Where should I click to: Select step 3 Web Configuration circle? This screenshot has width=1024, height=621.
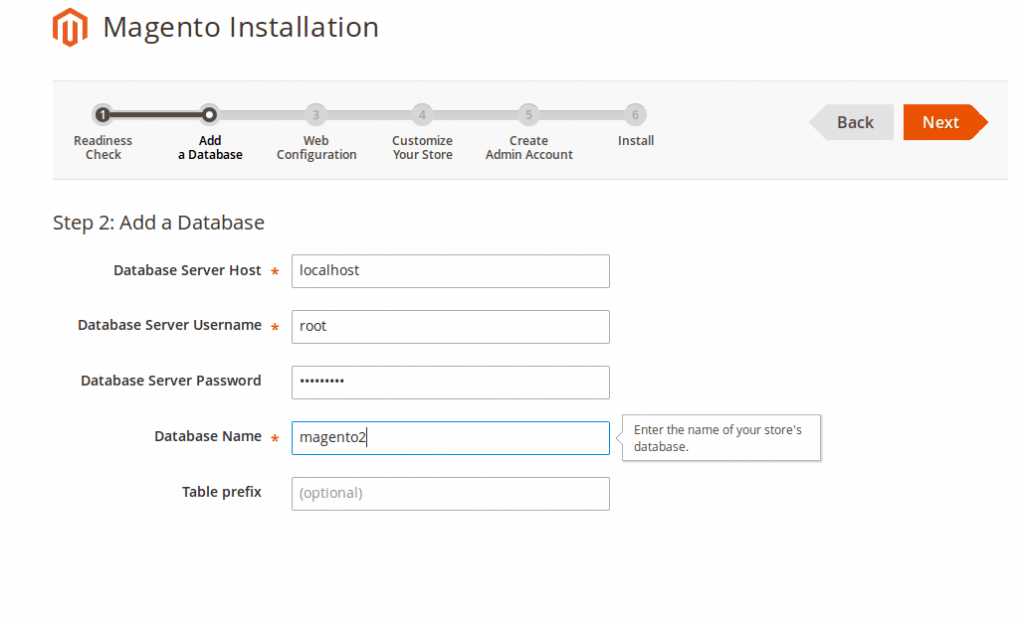[315, 115]
